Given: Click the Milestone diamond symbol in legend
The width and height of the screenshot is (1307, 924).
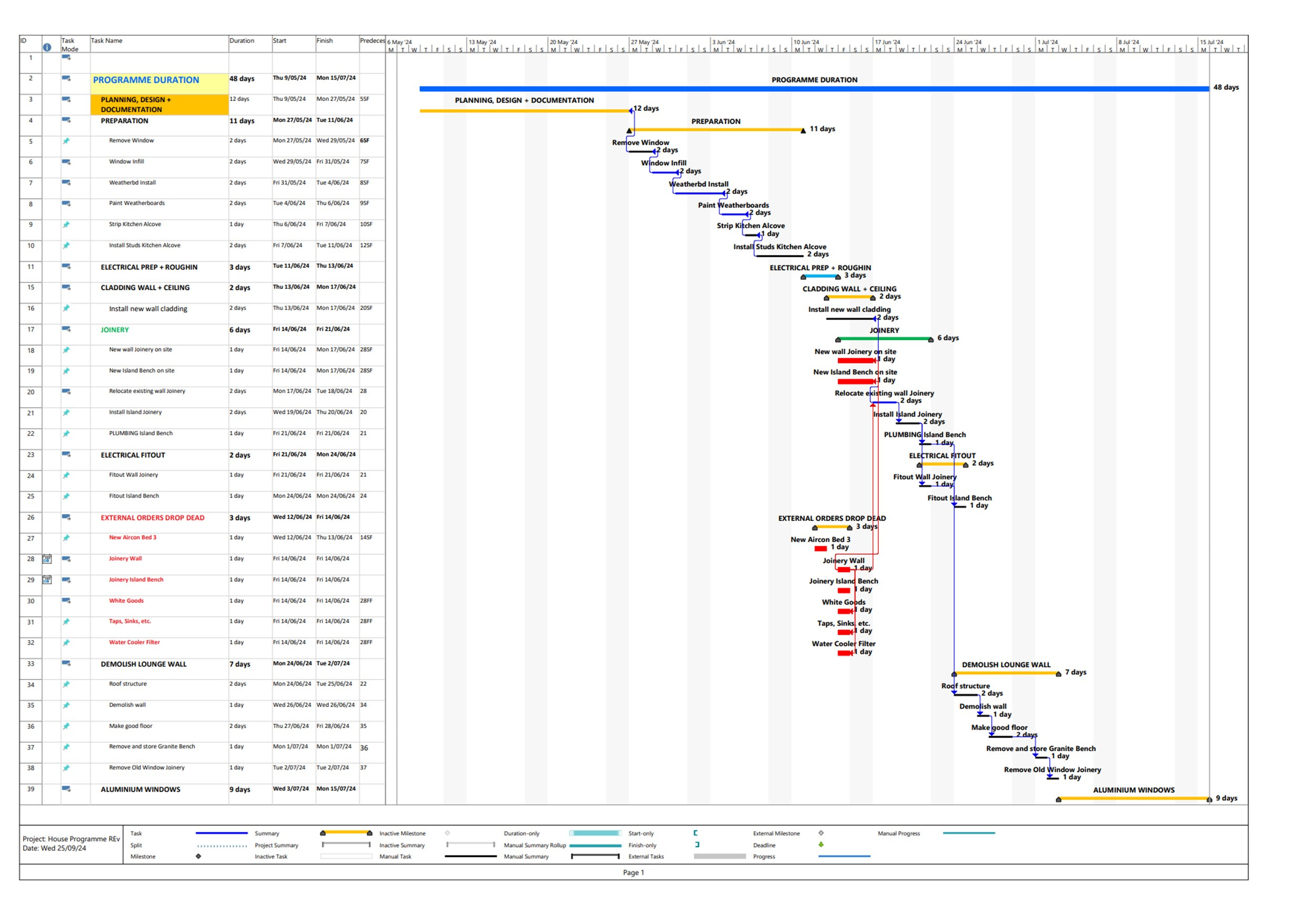Looking at the screenshot, I should click(x=198, y=856).
